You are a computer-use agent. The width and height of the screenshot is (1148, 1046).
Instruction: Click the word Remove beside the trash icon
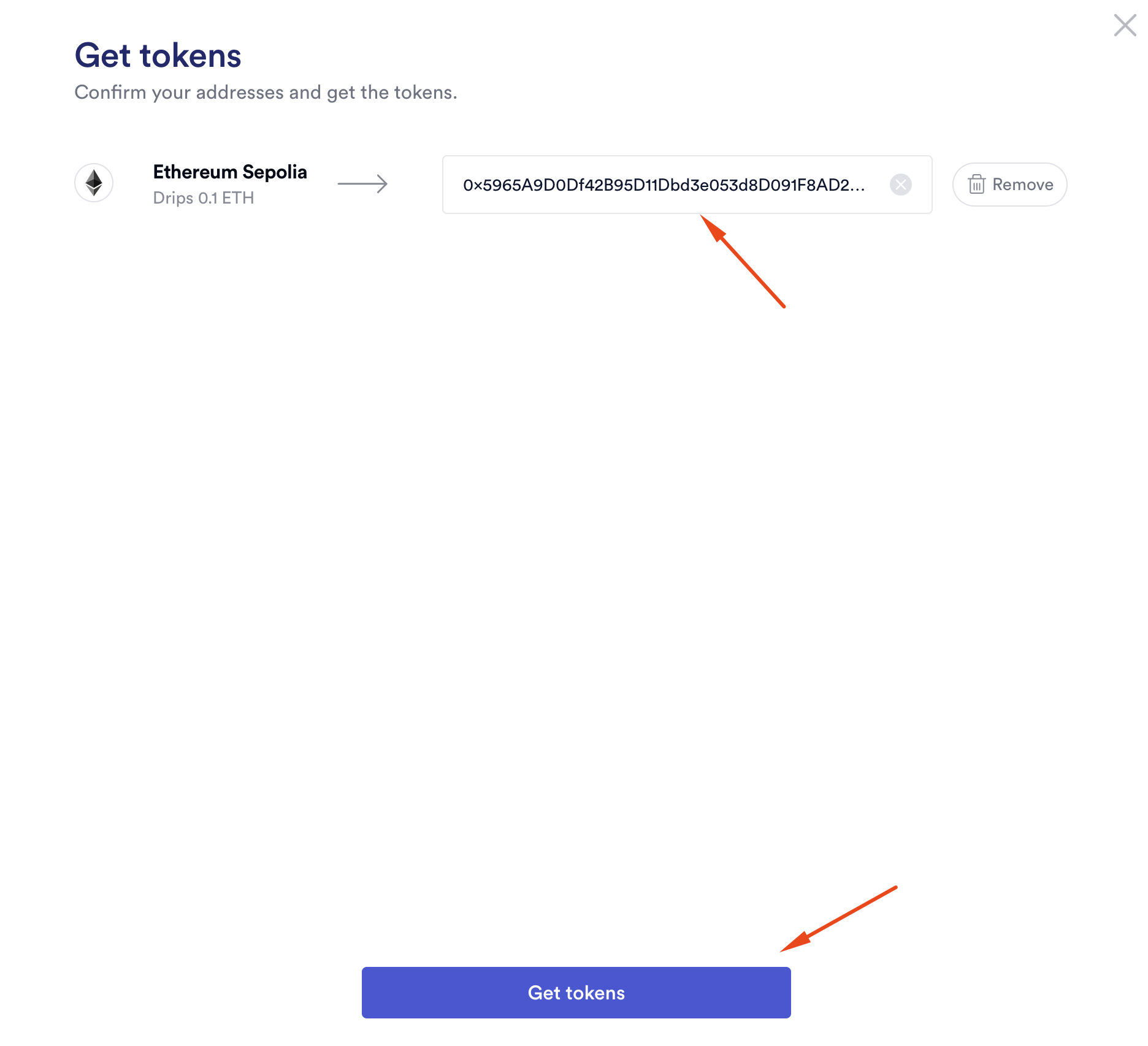click(1022, 185)
